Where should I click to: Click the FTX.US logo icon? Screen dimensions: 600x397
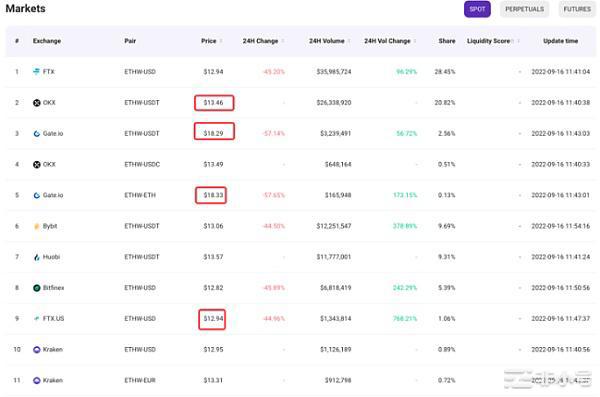[x=37, y=319]
